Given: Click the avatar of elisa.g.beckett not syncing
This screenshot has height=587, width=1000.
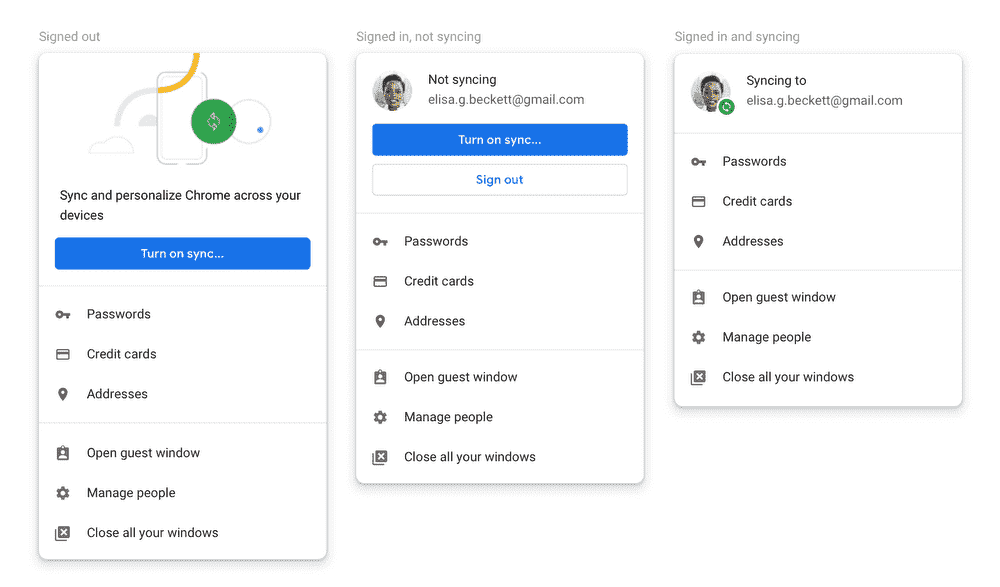Looking at the screenshot, I should [392, 89].
